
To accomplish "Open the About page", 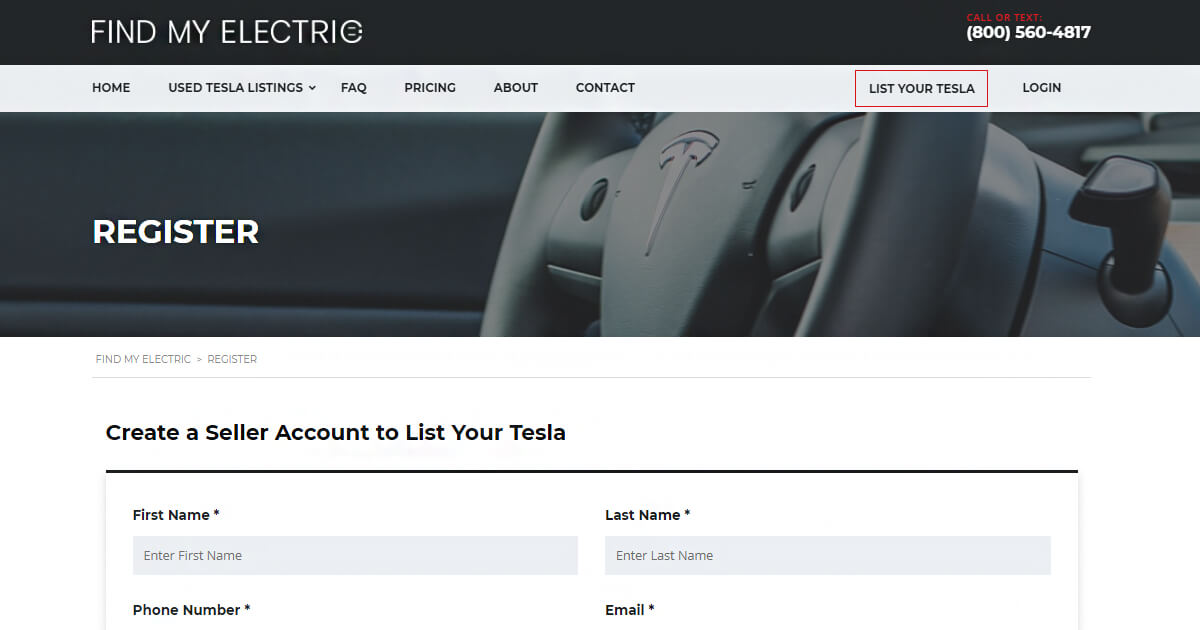I will (x=515, y=88).
